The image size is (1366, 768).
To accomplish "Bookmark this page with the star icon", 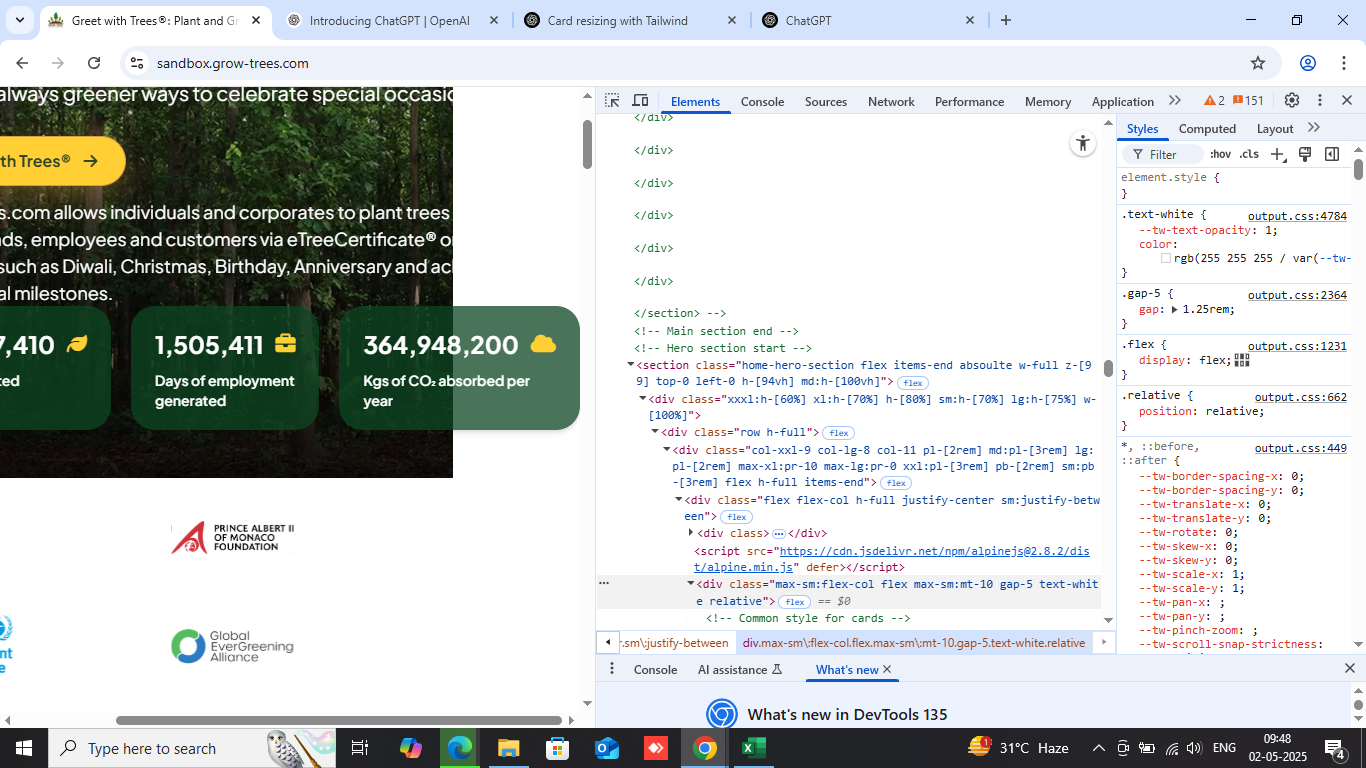I will [1258, 63].
